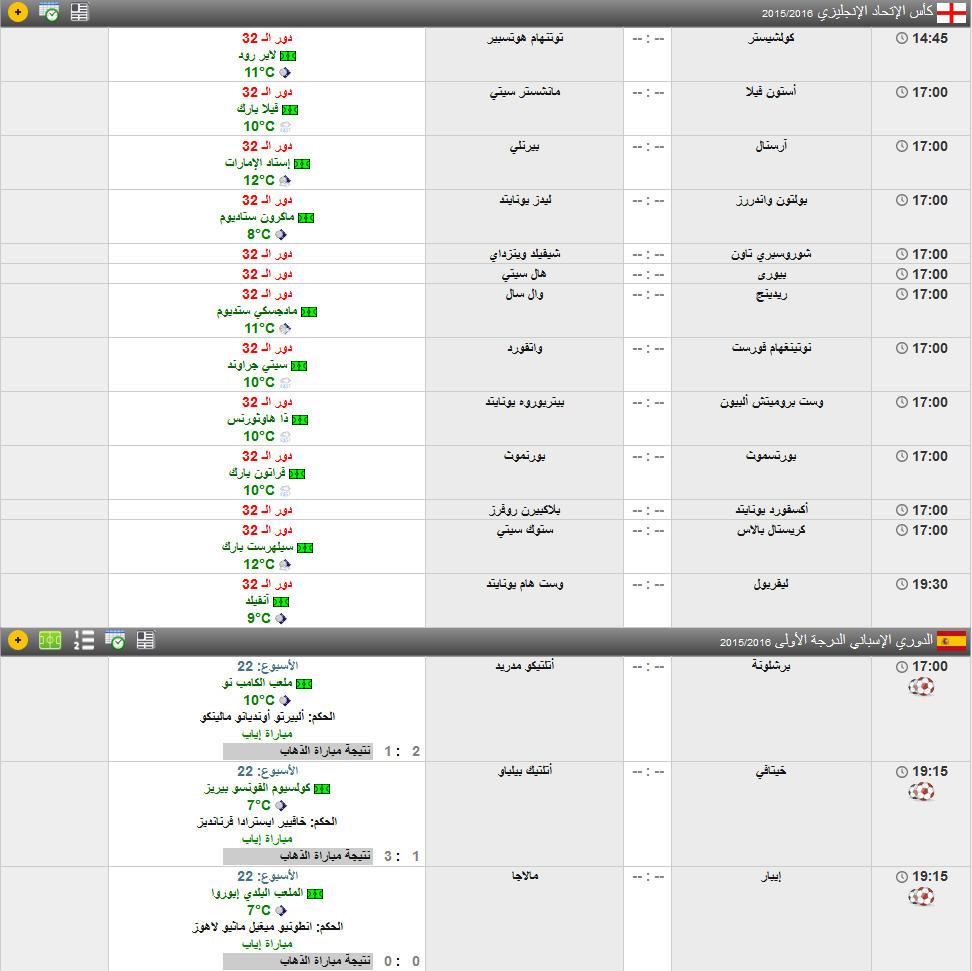972x971 pixels.
Task: Open numbered standings list icon in La Liga header
Action: pyautogui.click(x=84, y=640)
